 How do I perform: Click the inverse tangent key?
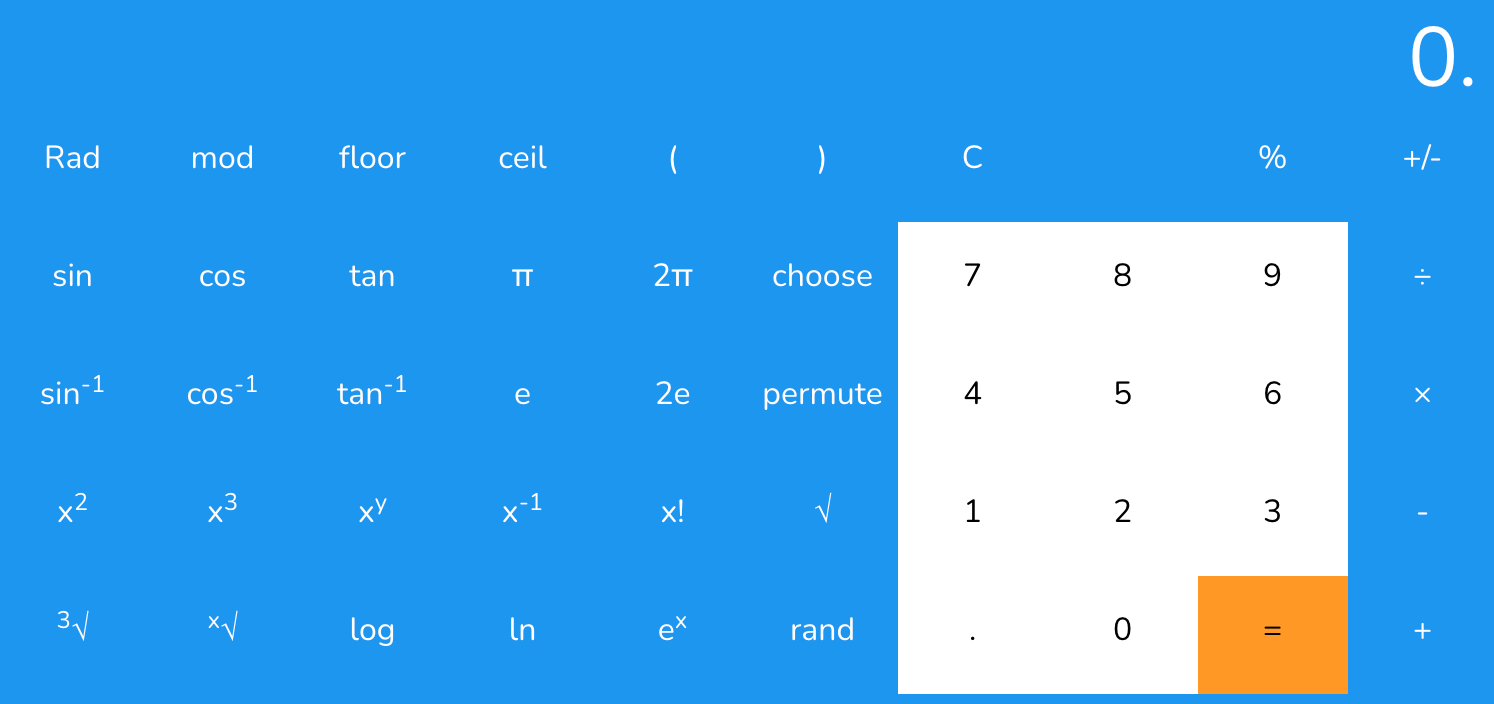pyautogui.click(x=371, y=394)
